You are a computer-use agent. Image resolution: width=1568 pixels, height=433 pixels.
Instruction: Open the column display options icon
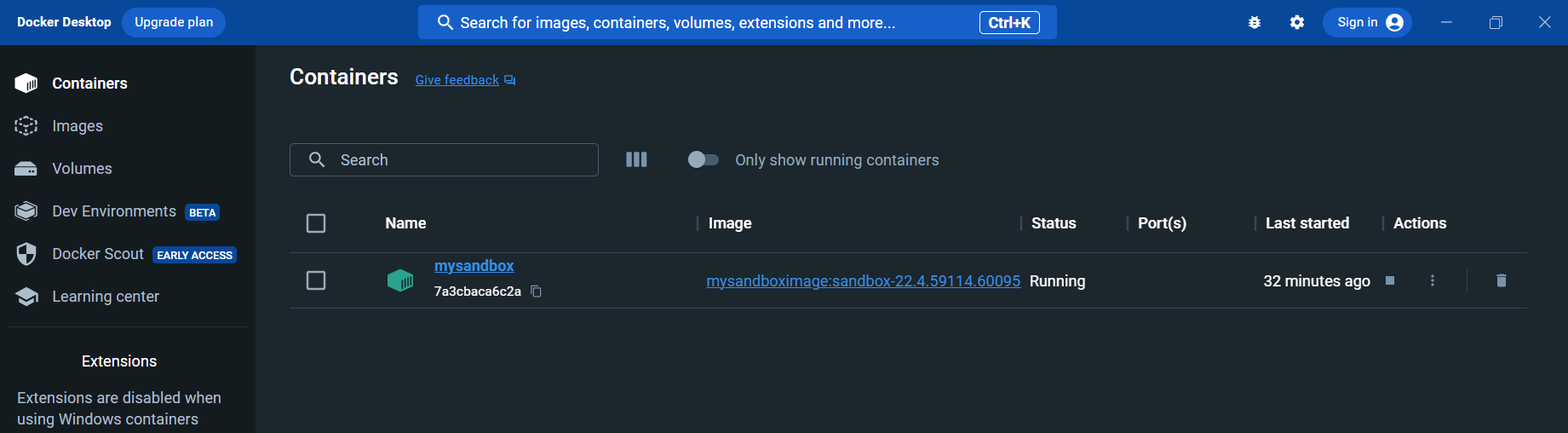(x=636, y=159)
